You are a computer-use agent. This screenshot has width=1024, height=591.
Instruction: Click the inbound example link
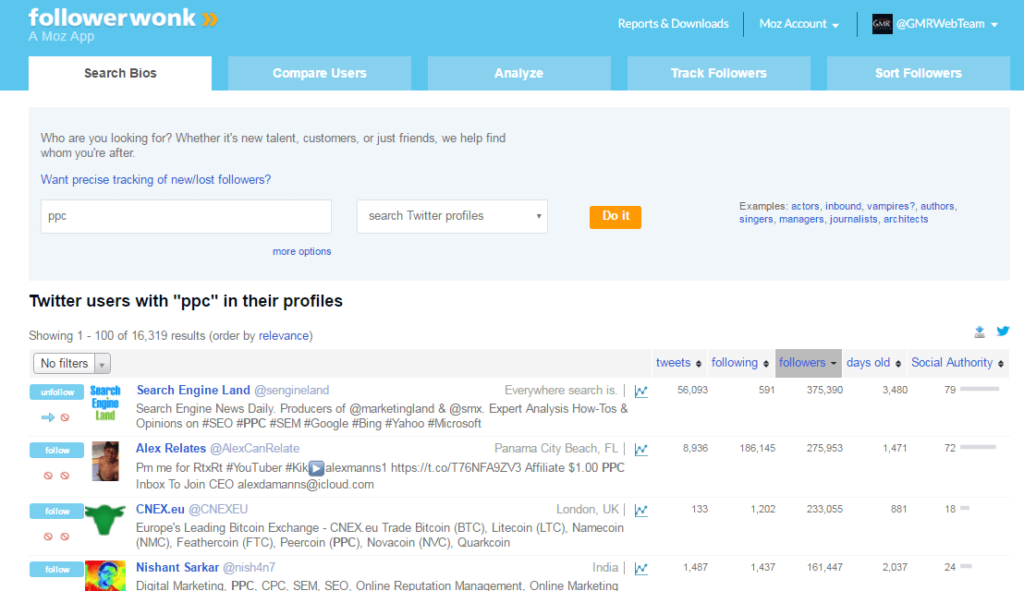pos(843,206)
